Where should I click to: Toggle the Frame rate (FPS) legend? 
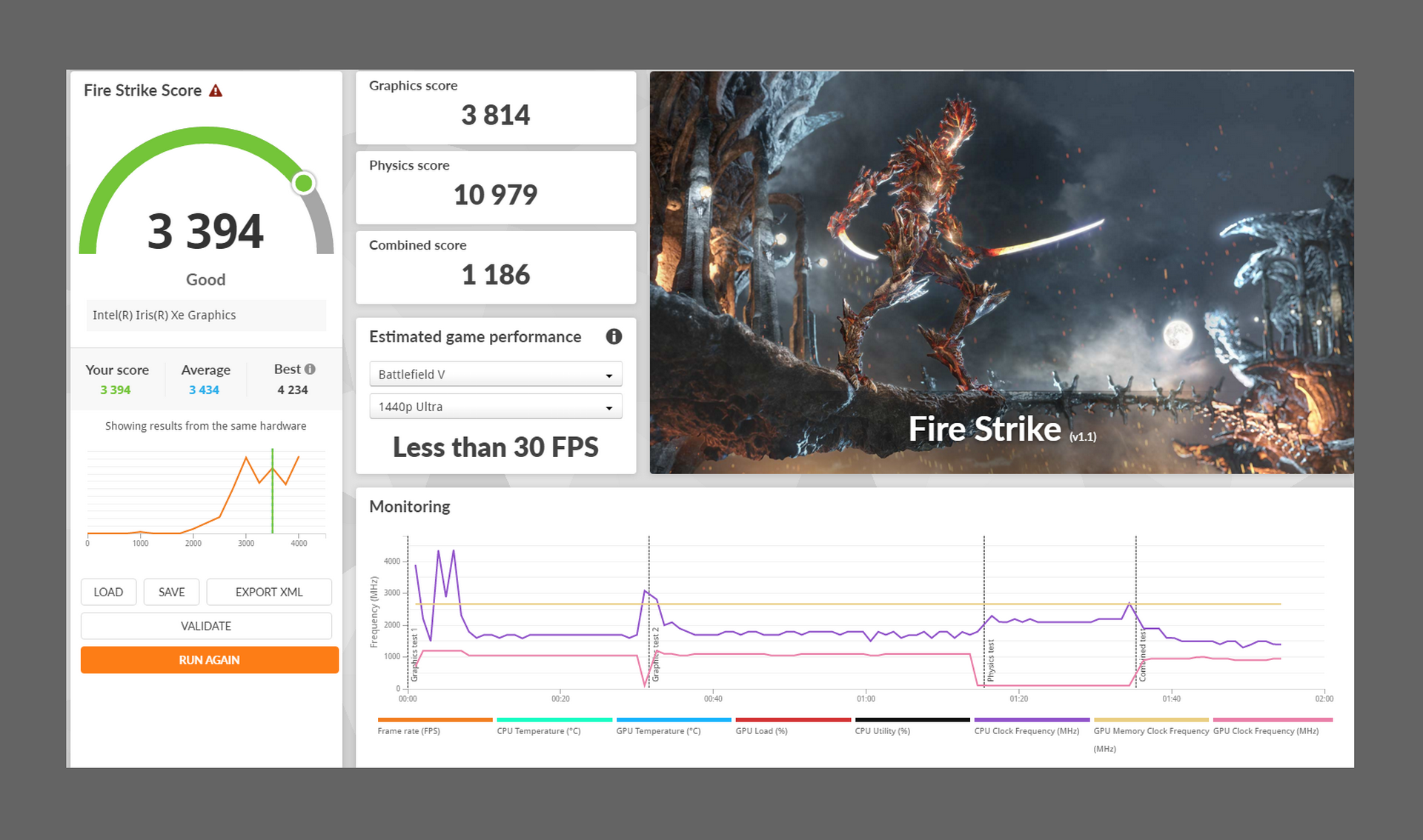pyautogui.click(x=409, y=730)
